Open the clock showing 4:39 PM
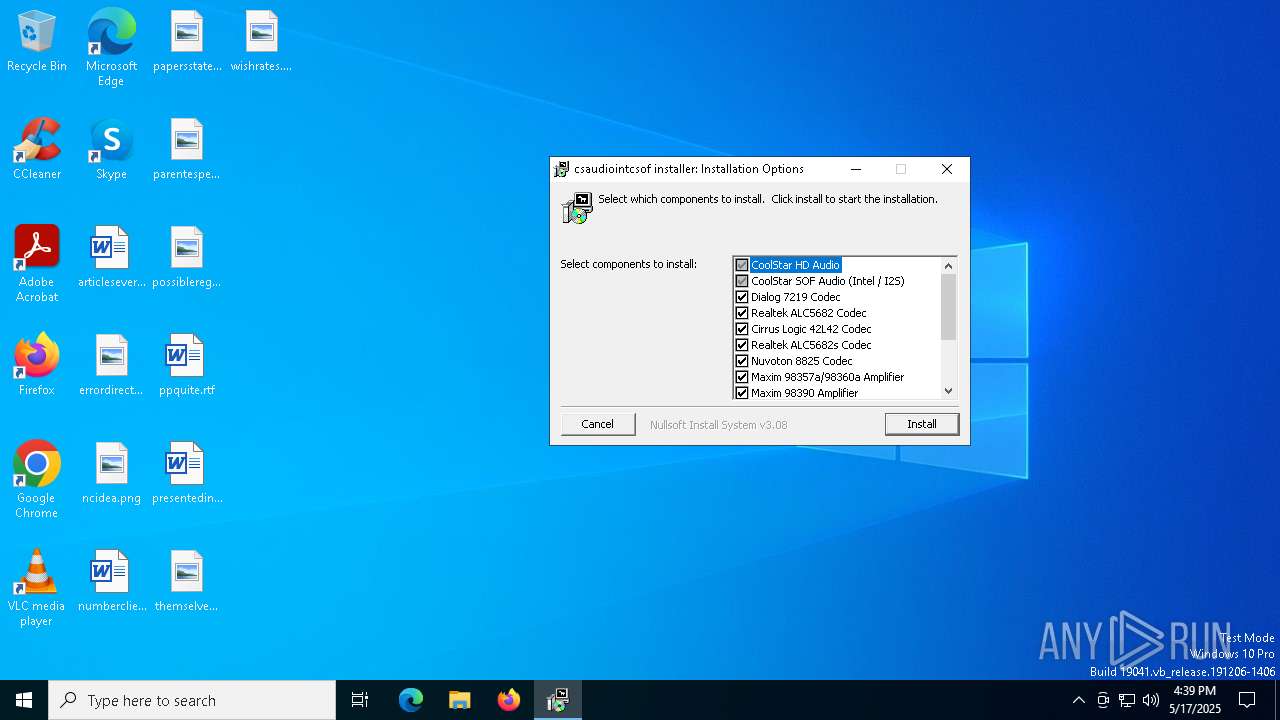Screen dimensions: 1280x720 pyautogui.click(x=1195, y=700)
